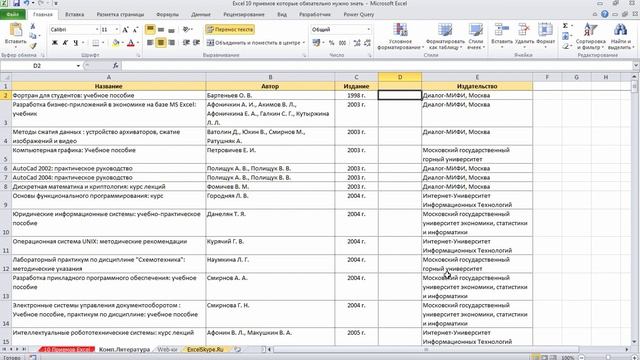Toggle align text left
The height and width of the screenshot is (360, 640).
(150, 42)
